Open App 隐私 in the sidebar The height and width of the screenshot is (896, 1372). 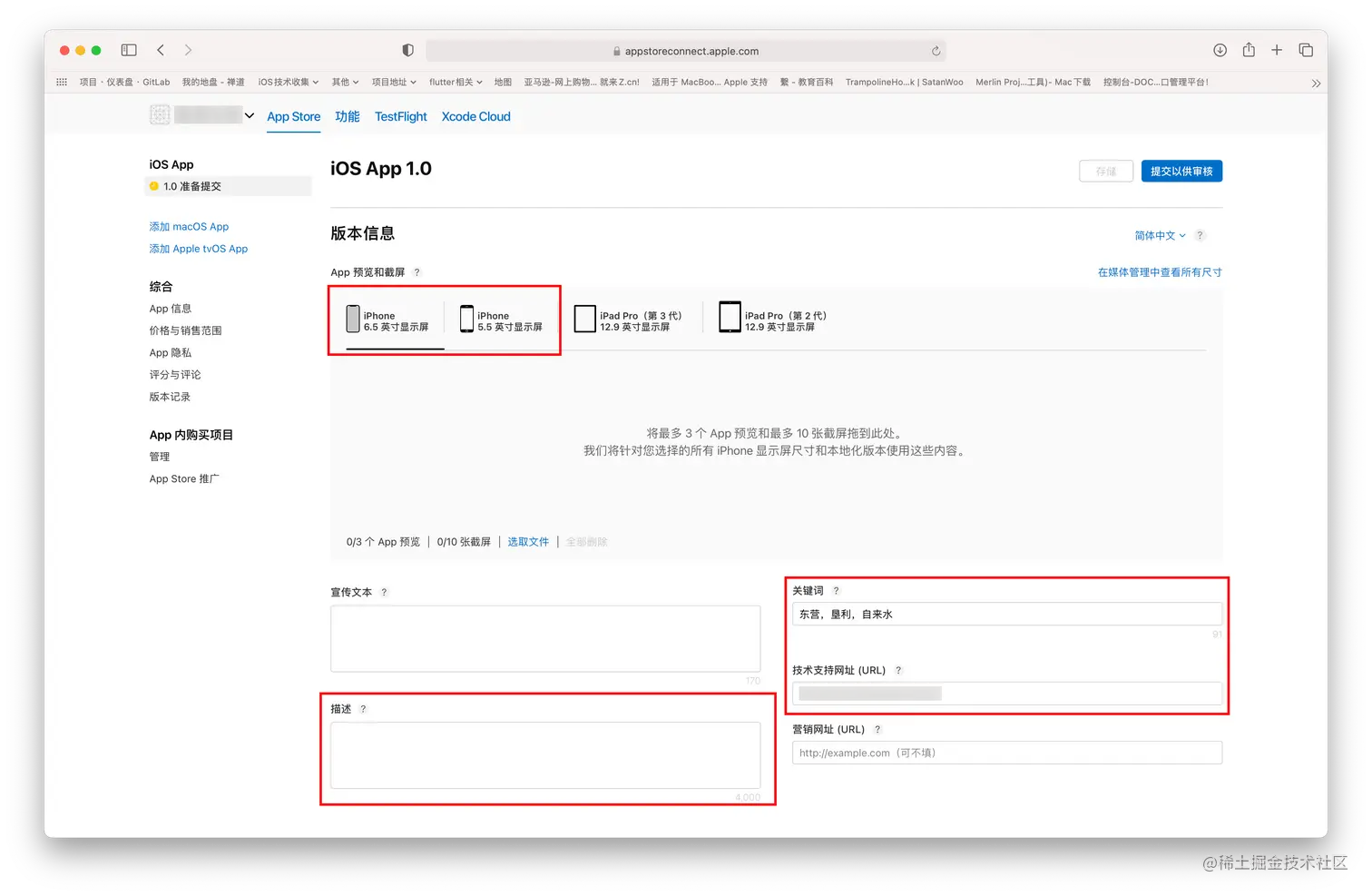pyautogui.click(x=170, y=353)
